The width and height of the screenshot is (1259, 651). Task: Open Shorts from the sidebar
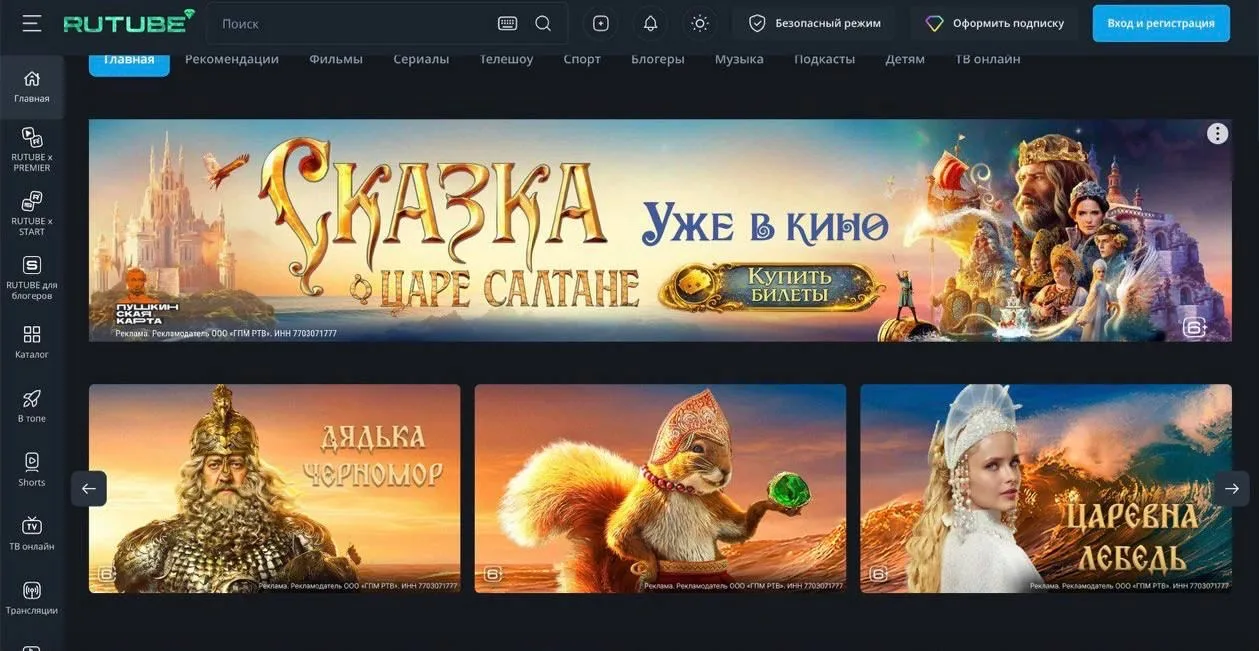[x=32, y=469]
